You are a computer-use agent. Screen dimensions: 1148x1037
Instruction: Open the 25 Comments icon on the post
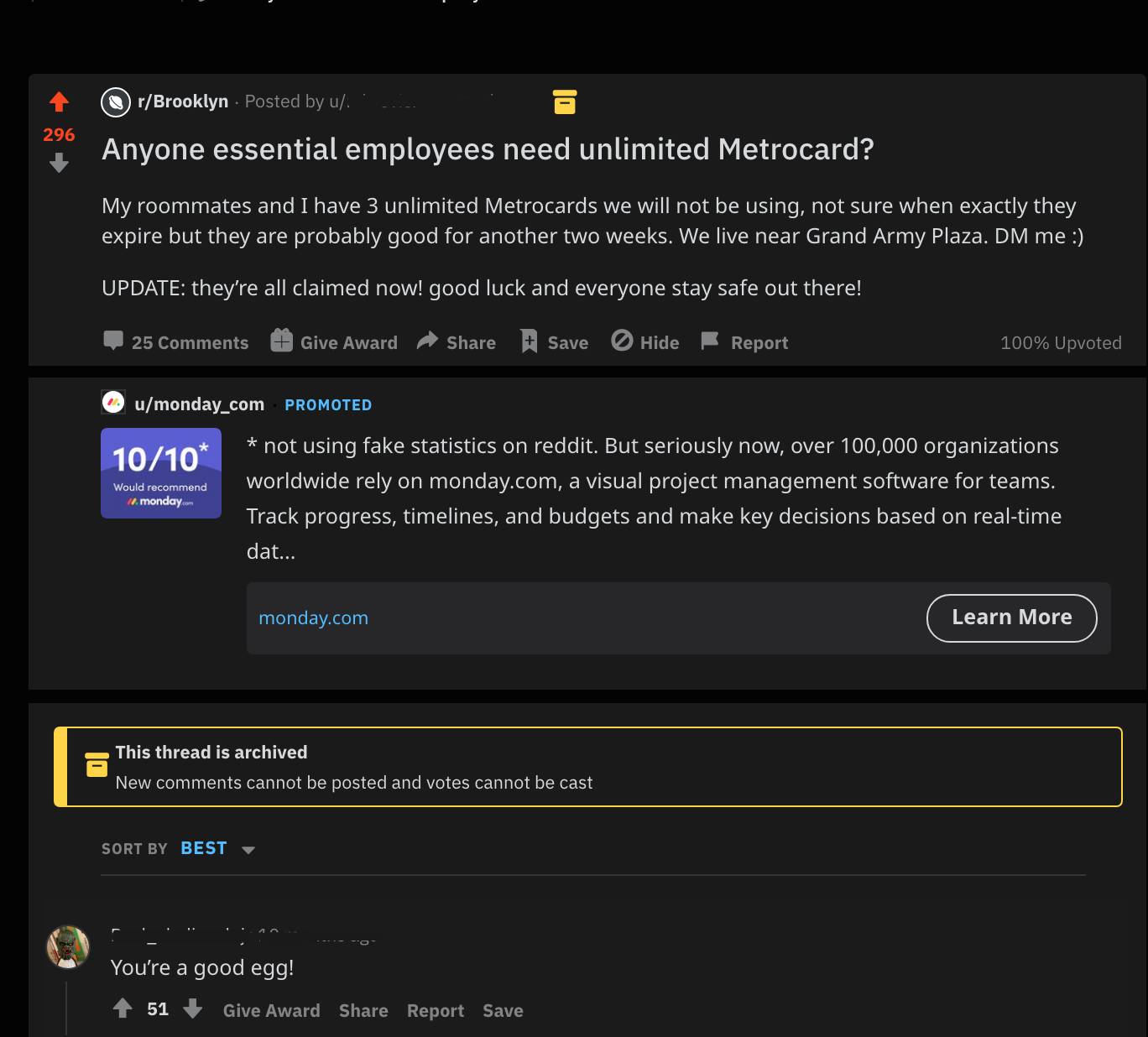tap(115, 341)
